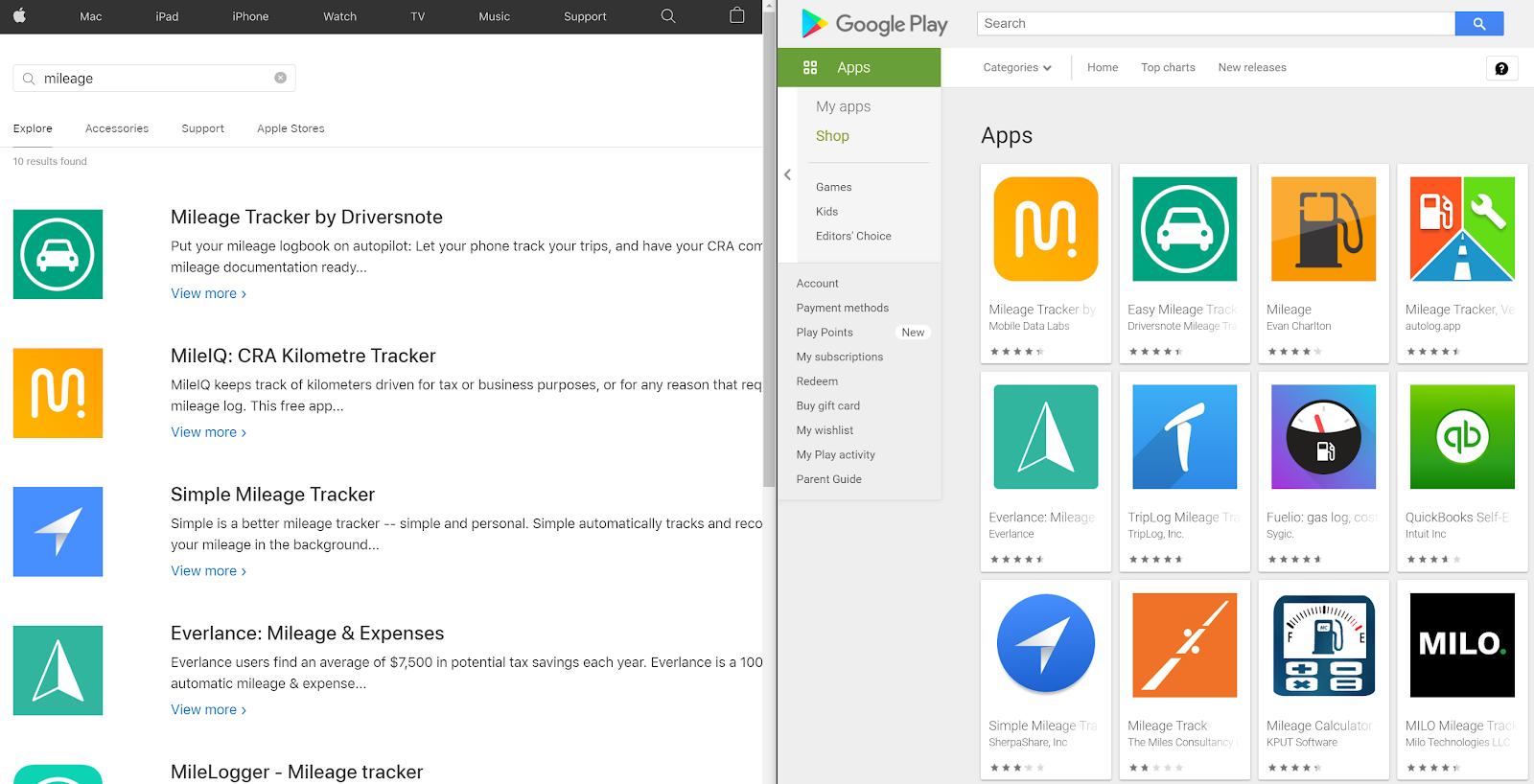1534x784 pixels.
Task: Click View more under Everlance: Mileage & Expenses
Action: [208, 710]
